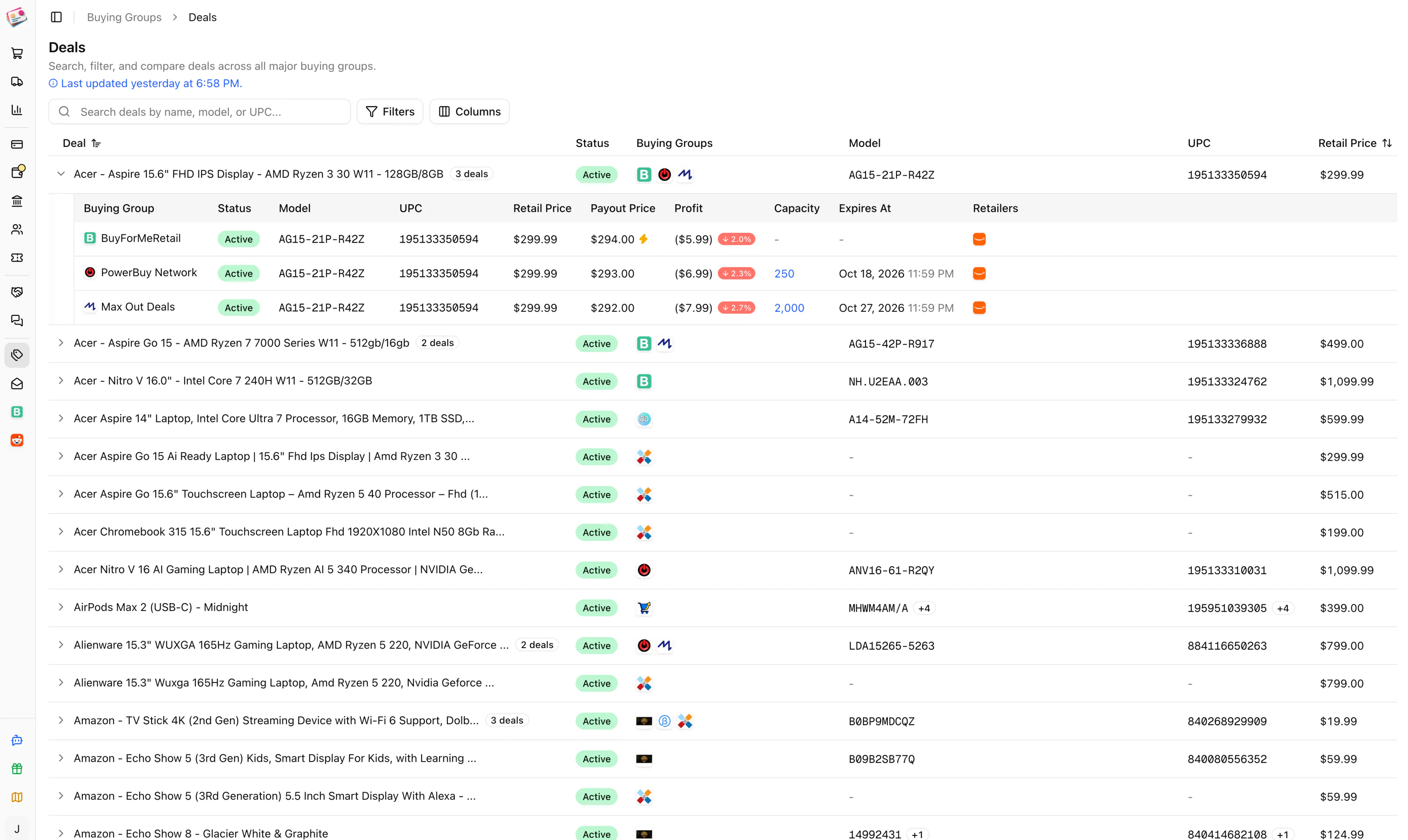
Task: Toggle the sidebar panel icon
Action: [x=56, y=17]
